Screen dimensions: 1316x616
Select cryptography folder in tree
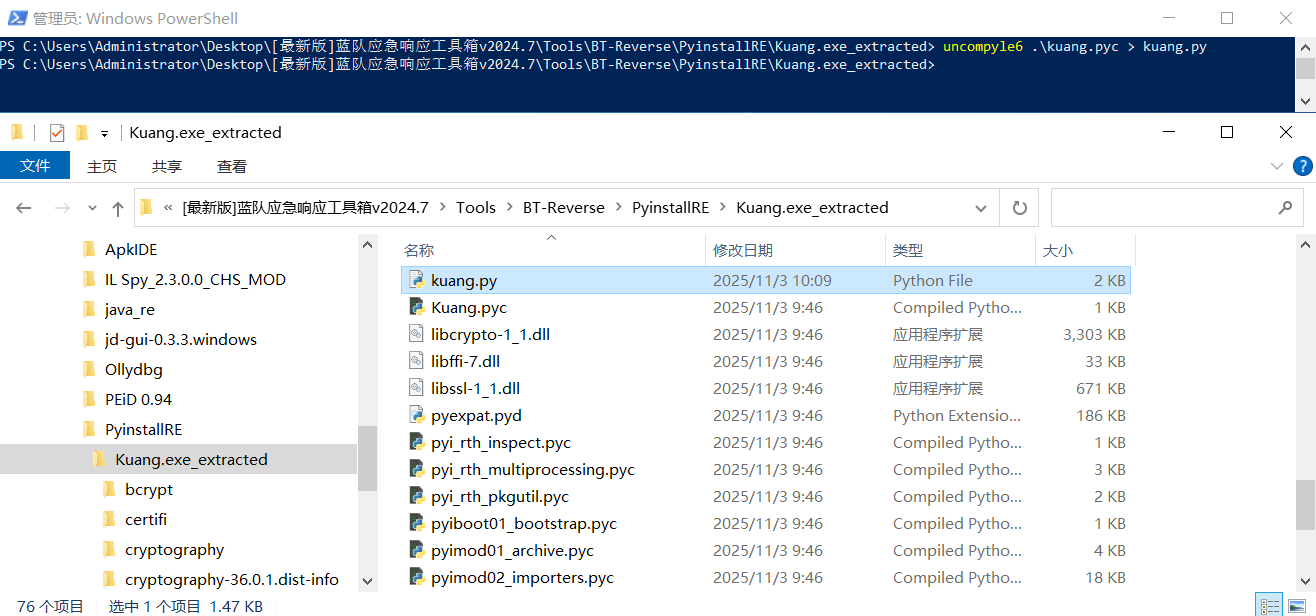click(x=174, y=550)
